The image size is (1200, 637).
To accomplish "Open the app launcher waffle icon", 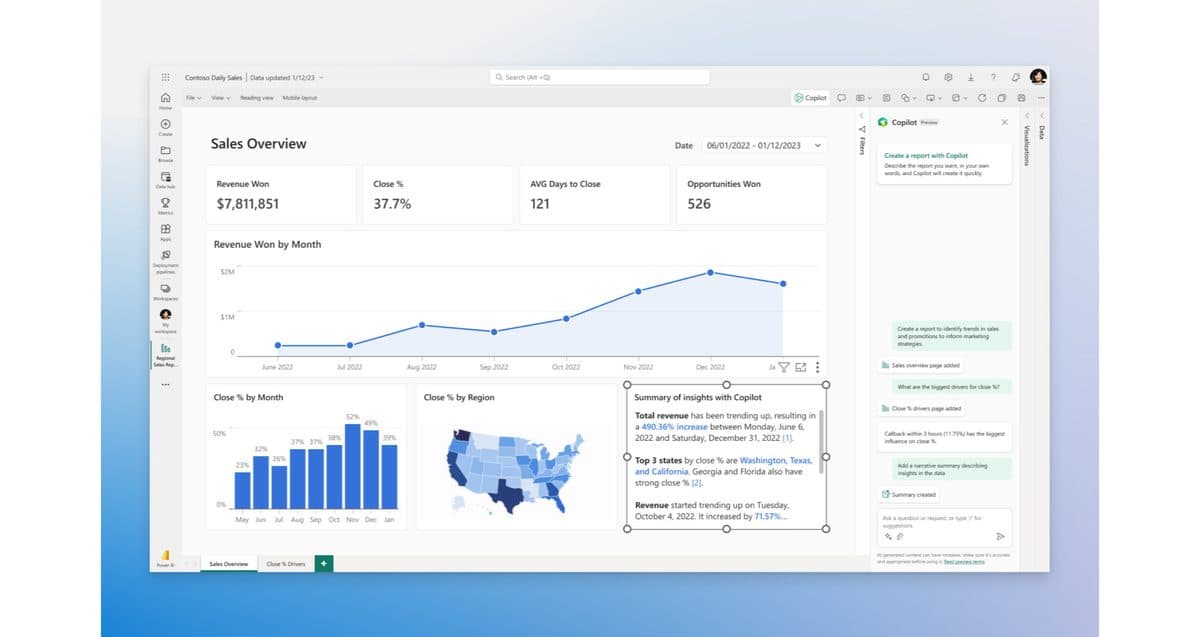I will pos(165,77).
